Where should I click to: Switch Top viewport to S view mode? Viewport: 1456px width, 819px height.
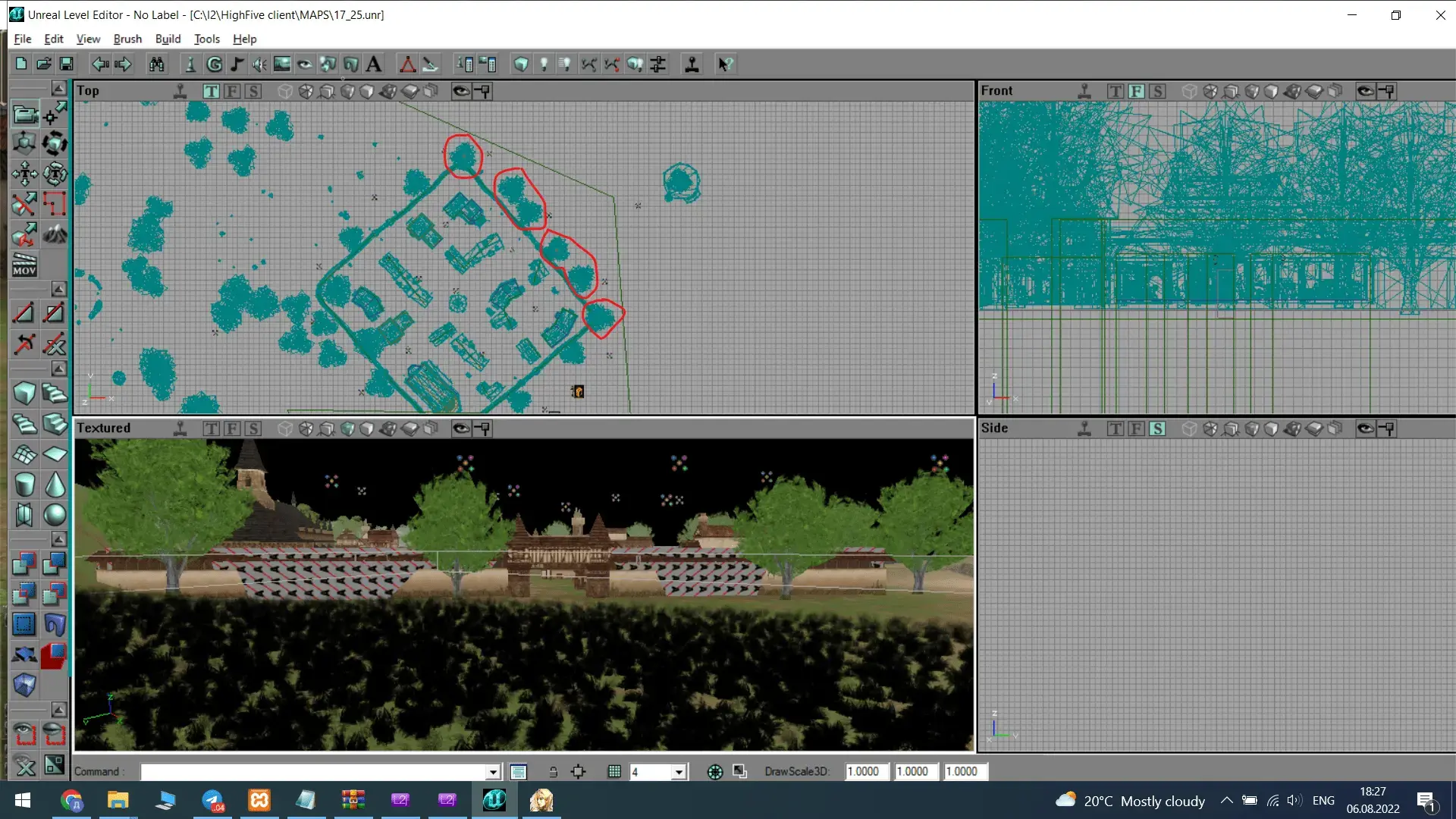[x=253, y=91]
